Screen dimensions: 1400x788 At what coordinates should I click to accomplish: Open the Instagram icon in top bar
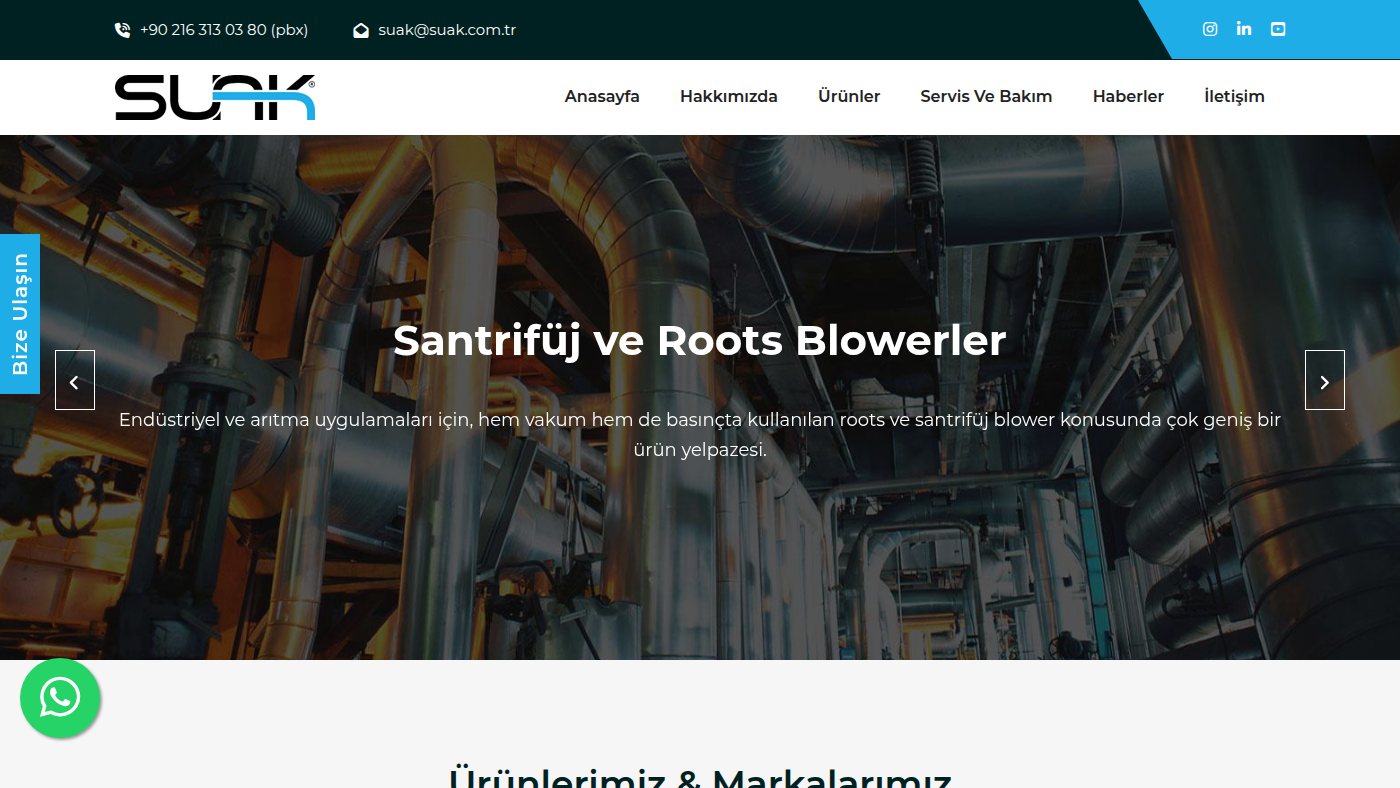(x=1210, y=29)
